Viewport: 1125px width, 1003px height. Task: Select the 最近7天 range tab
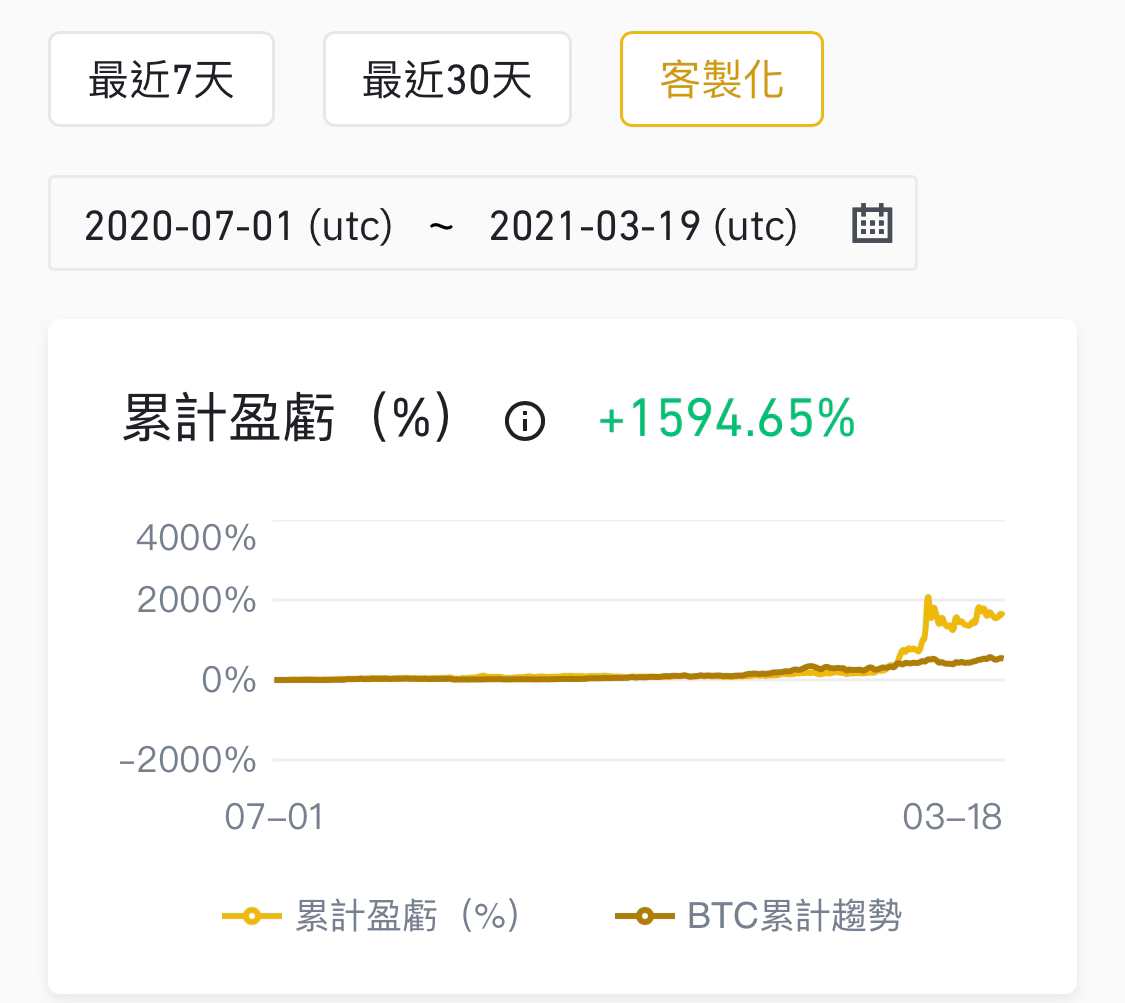pyautogui.click(x=161, y=79)
